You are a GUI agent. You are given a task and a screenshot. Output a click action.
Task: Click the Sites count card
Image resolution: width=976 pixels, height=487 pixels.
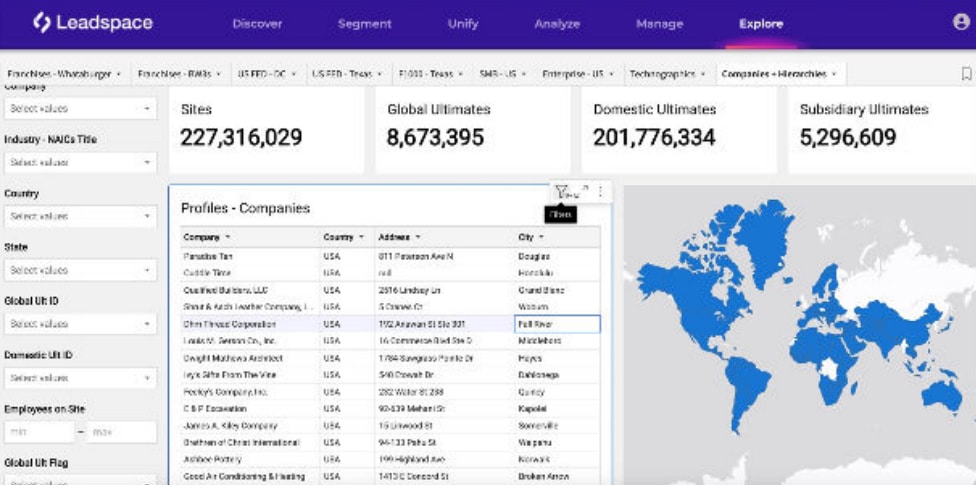click(266, 130)
